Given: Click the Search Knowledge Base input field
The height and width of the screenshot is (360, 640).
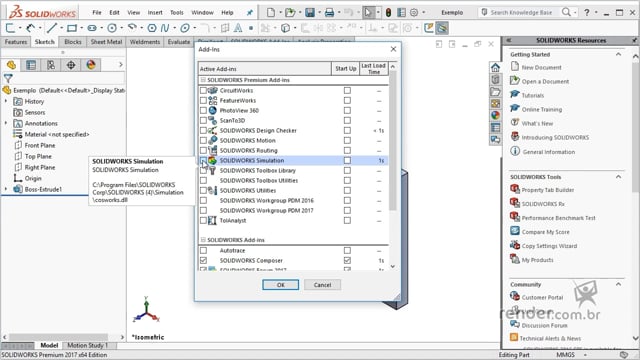Looking at the screenshot, I should click(521, 12).
